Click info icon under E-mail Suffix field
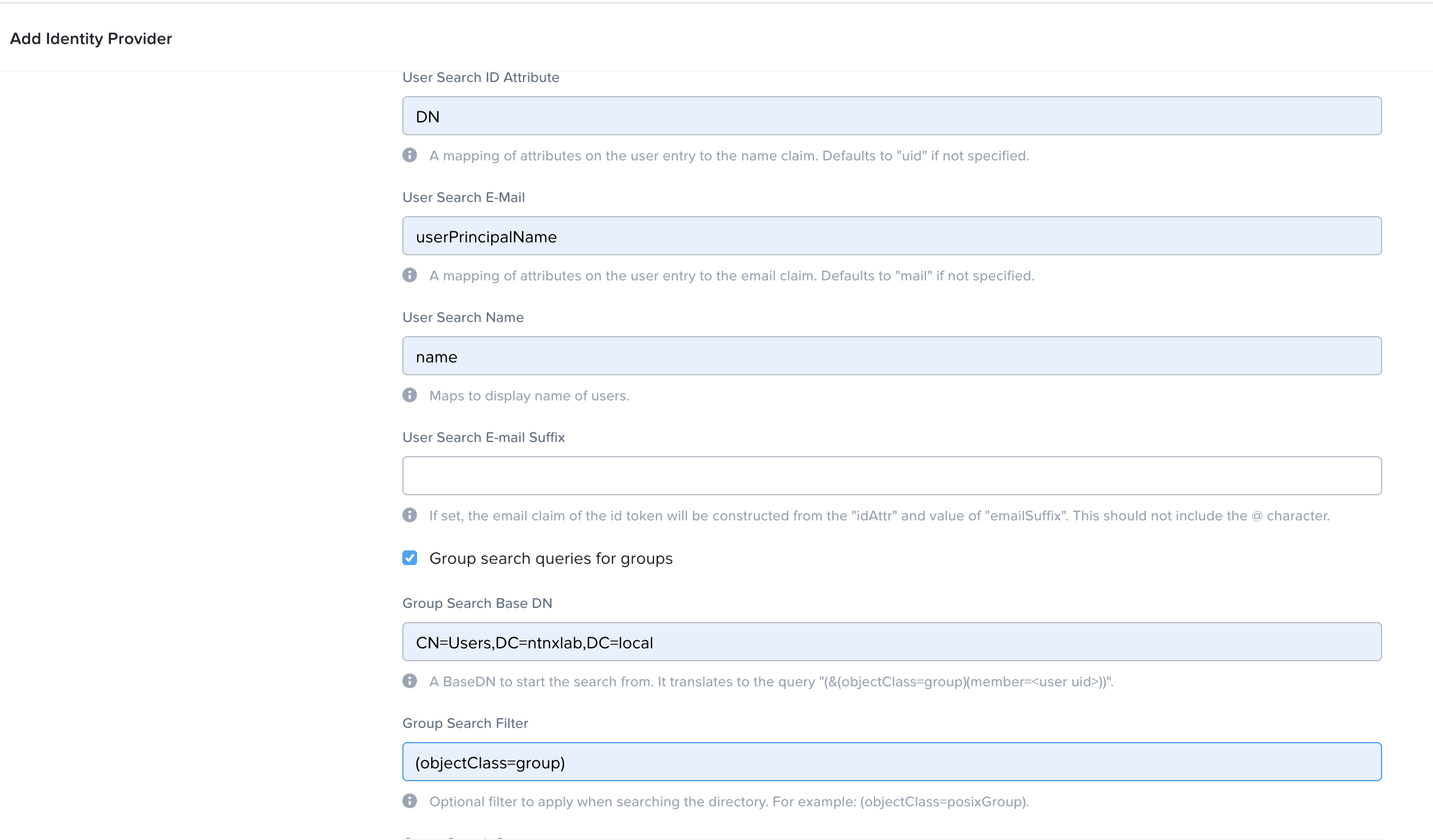 click(x=410, y=515)
